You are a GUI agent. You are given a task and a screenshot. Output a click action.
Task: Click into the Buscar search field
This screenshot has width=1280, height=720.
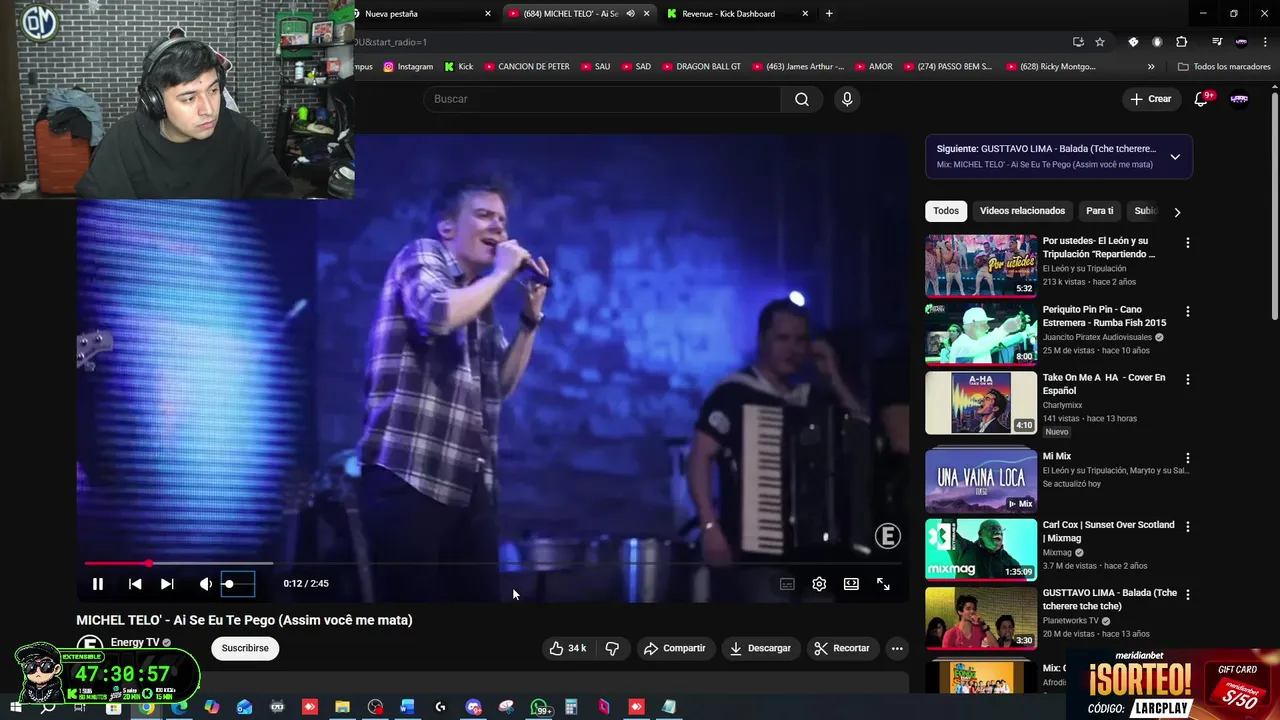602,99
